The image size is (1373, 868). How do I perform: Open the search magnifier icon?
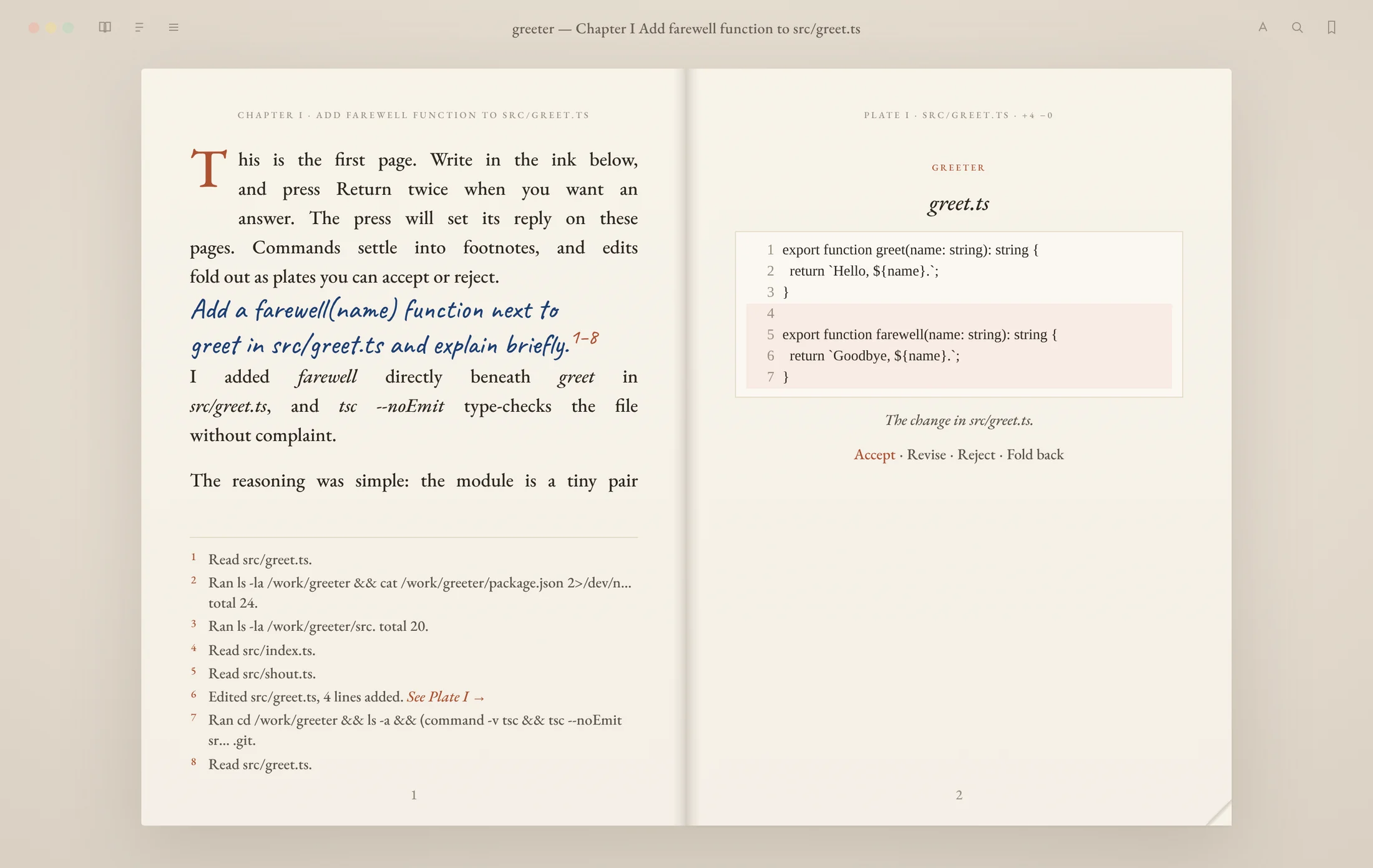point(1297,27)
